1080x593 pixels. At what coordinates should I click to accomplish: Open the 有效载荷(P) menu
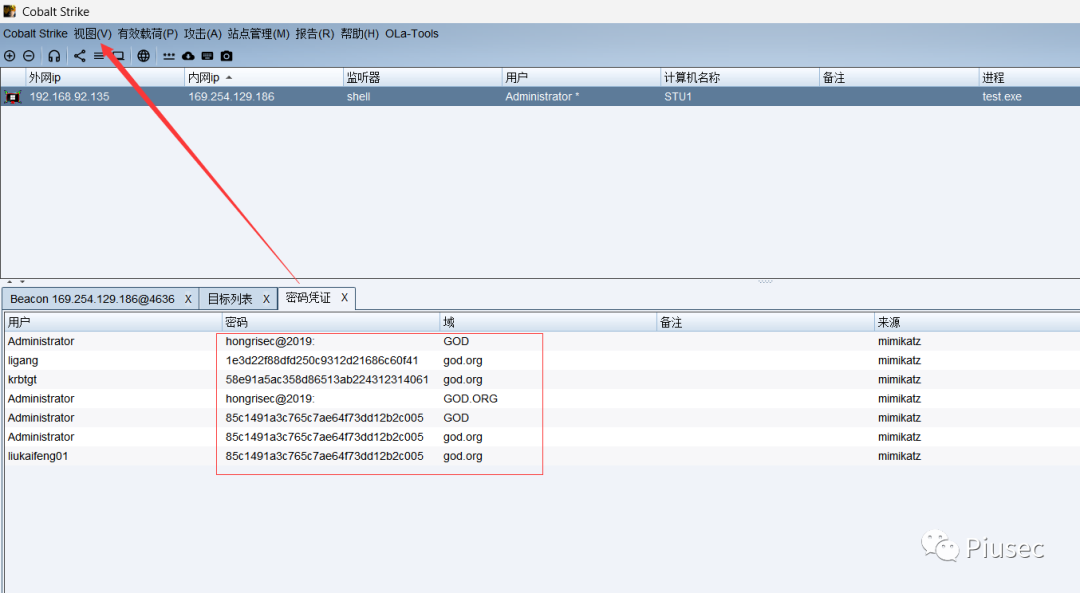pyautogui.click(x=147, y=34)
